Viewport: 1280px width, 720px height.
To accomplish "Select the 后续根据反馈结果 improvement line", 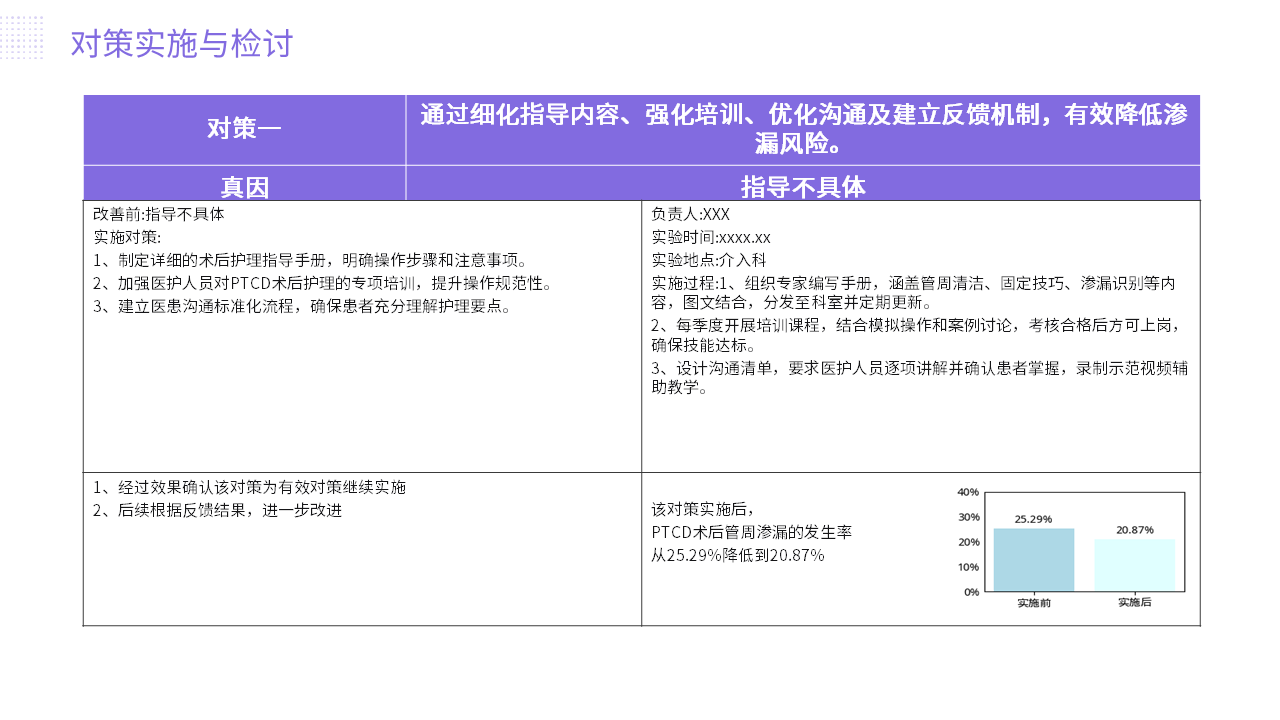I will pos(217,511).
